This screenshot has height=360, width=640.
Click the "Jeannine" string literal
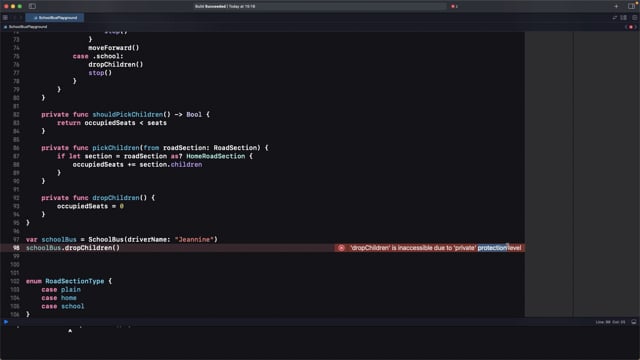[x=194, y=239]
